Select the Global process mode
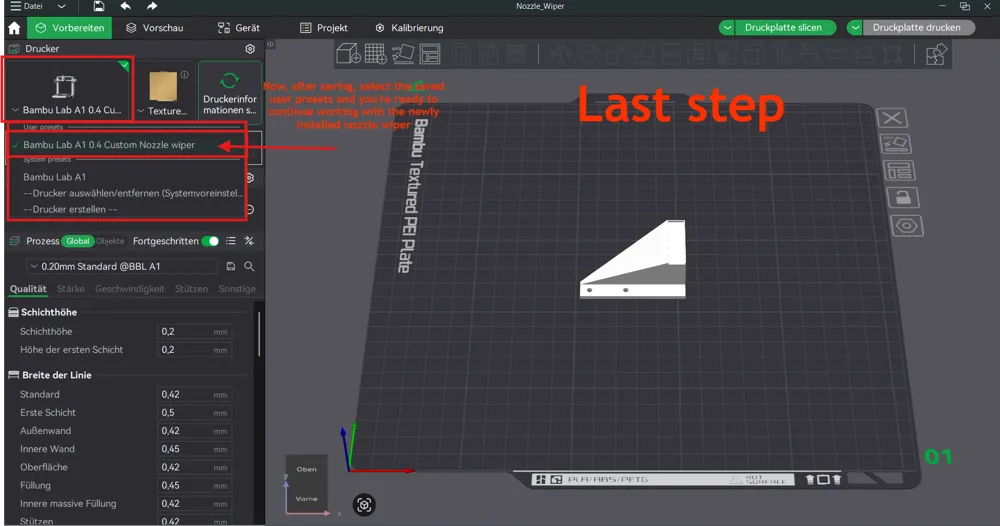This screenshot has height=526, width=1000. pyautogui.click(x=78, y=241)
